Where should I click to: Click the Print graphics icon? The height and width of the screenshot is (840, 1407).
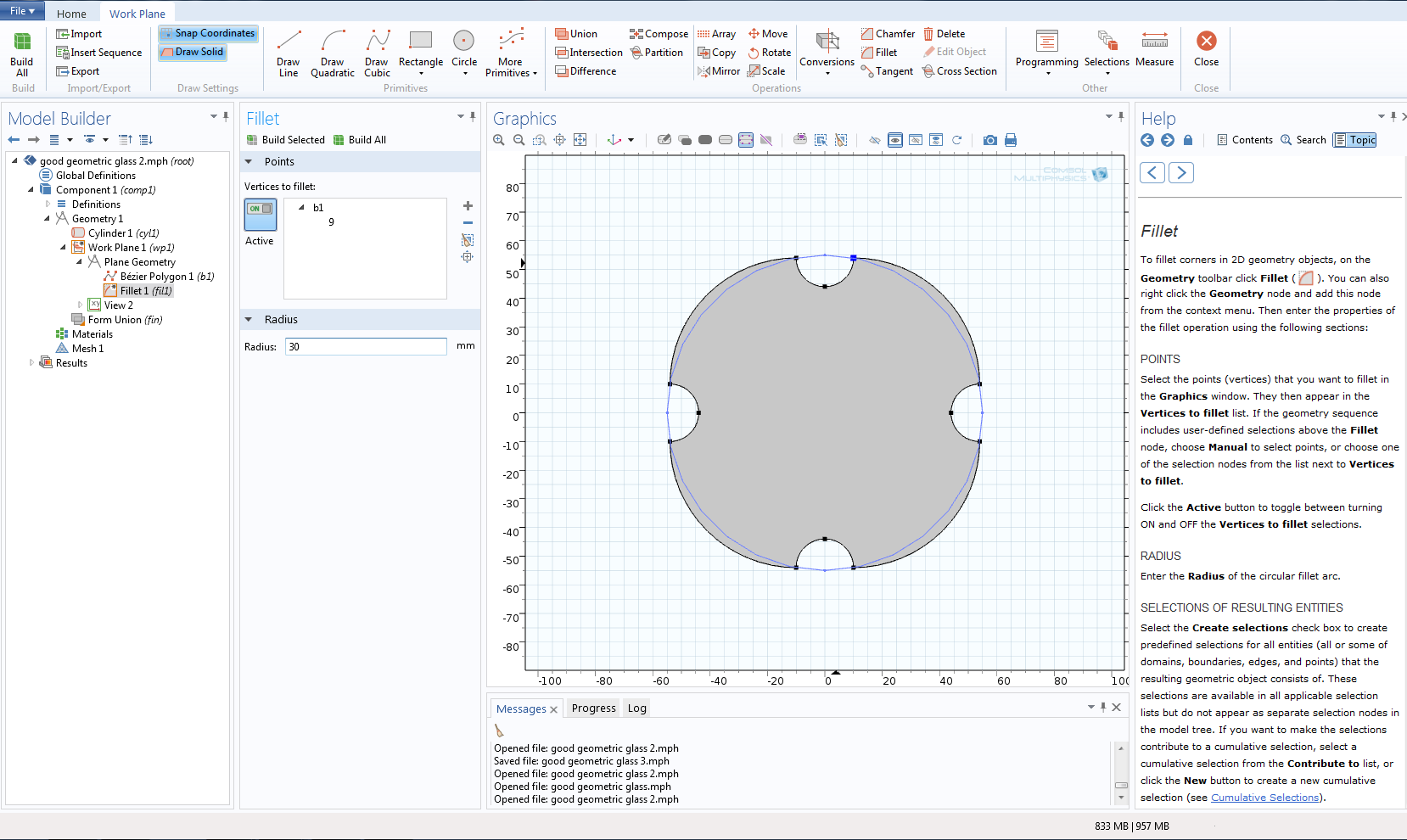click(x=1011, y=140)
